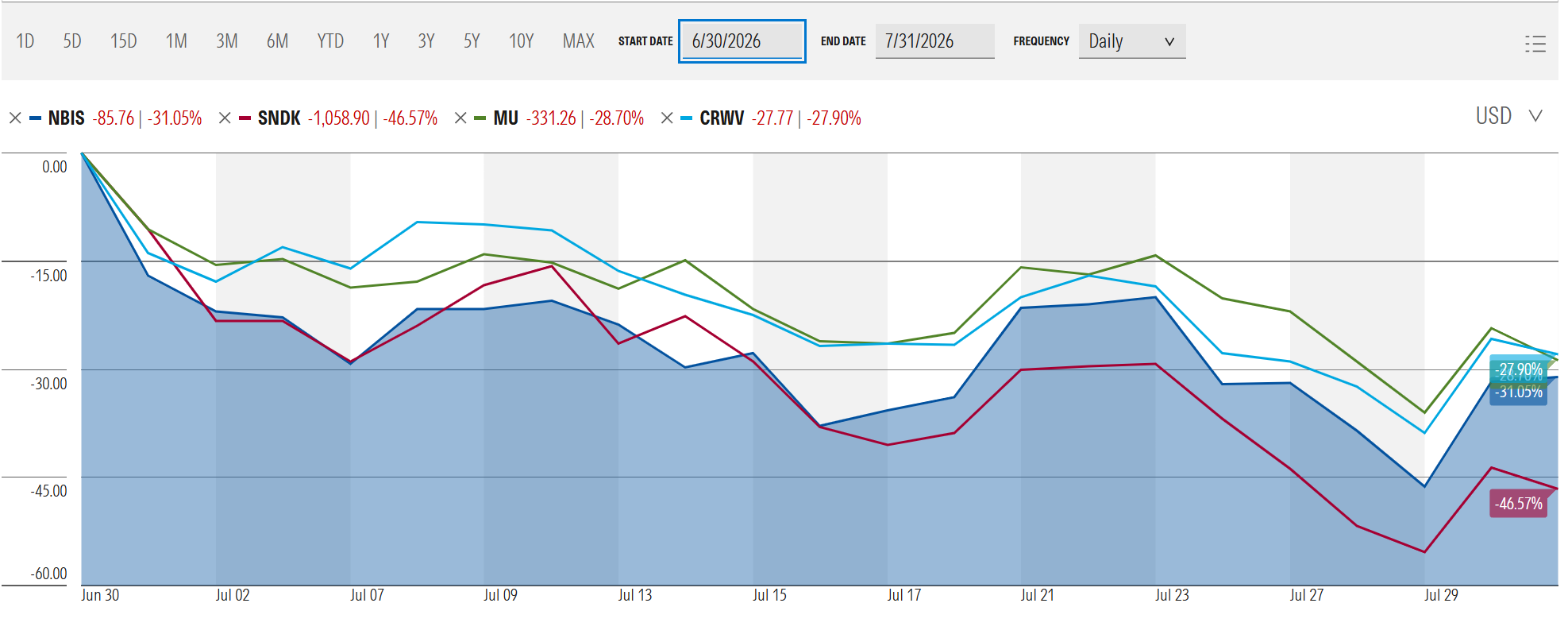The image size is (1568, 634).
Task: Click the Jul 02 x-axis label
Action: (233, 595)
